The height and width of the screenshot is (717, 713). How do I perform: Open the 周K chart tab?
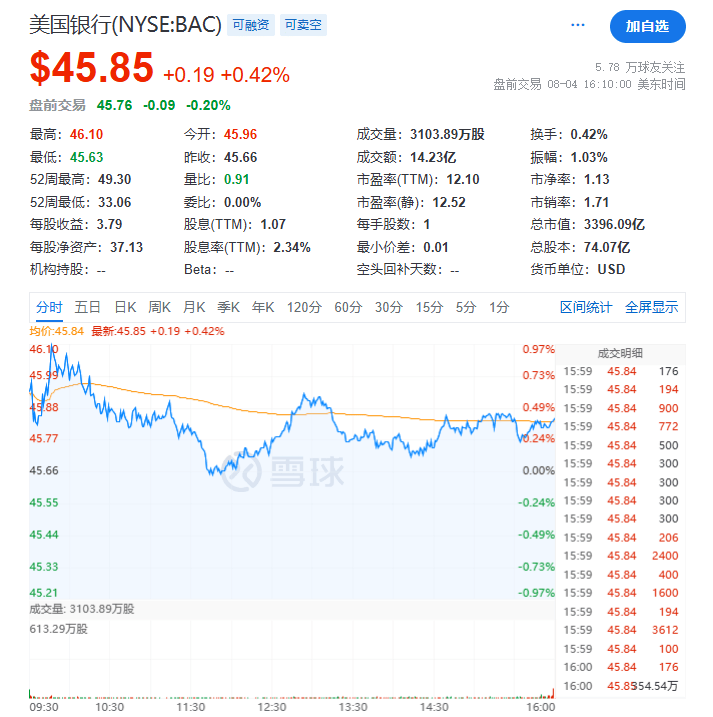pos(160,307)
